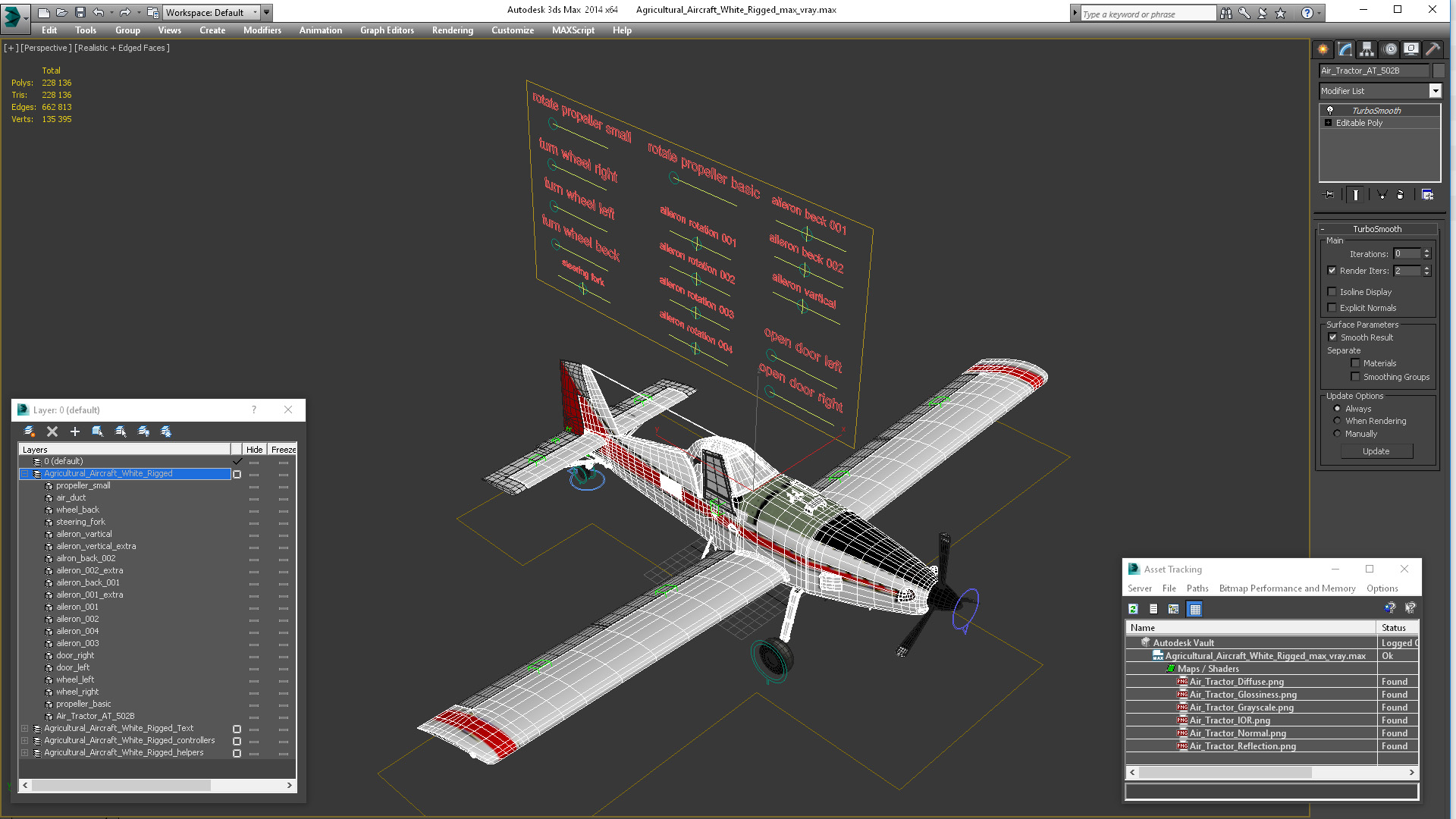Viewport: 1456px width, 819px height.
Task: Click the Pin Stack icon
Action: coord(1329,195)
